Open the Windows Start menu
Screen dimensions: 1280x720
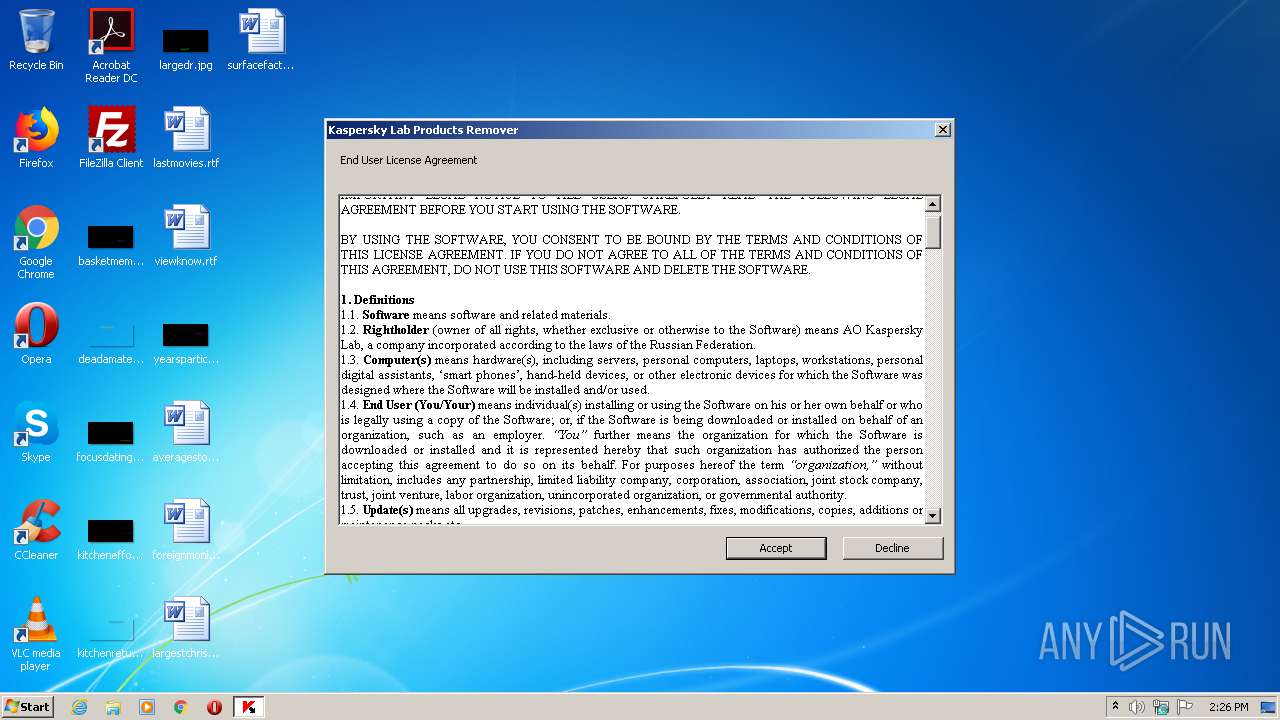[x=28, y=706]
